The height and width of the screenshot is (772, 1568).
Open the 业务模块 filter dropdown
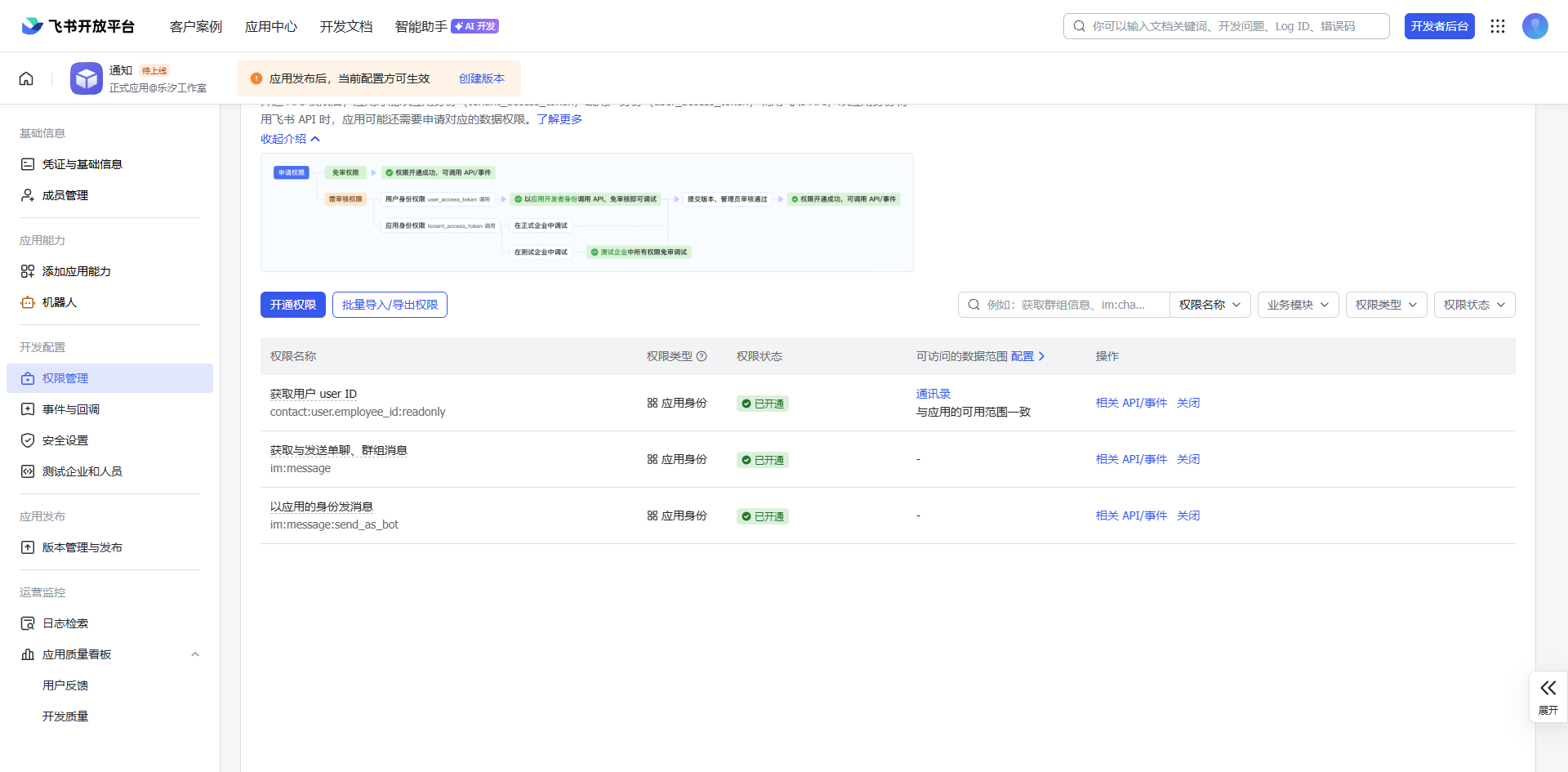(x=1298, y=305)
